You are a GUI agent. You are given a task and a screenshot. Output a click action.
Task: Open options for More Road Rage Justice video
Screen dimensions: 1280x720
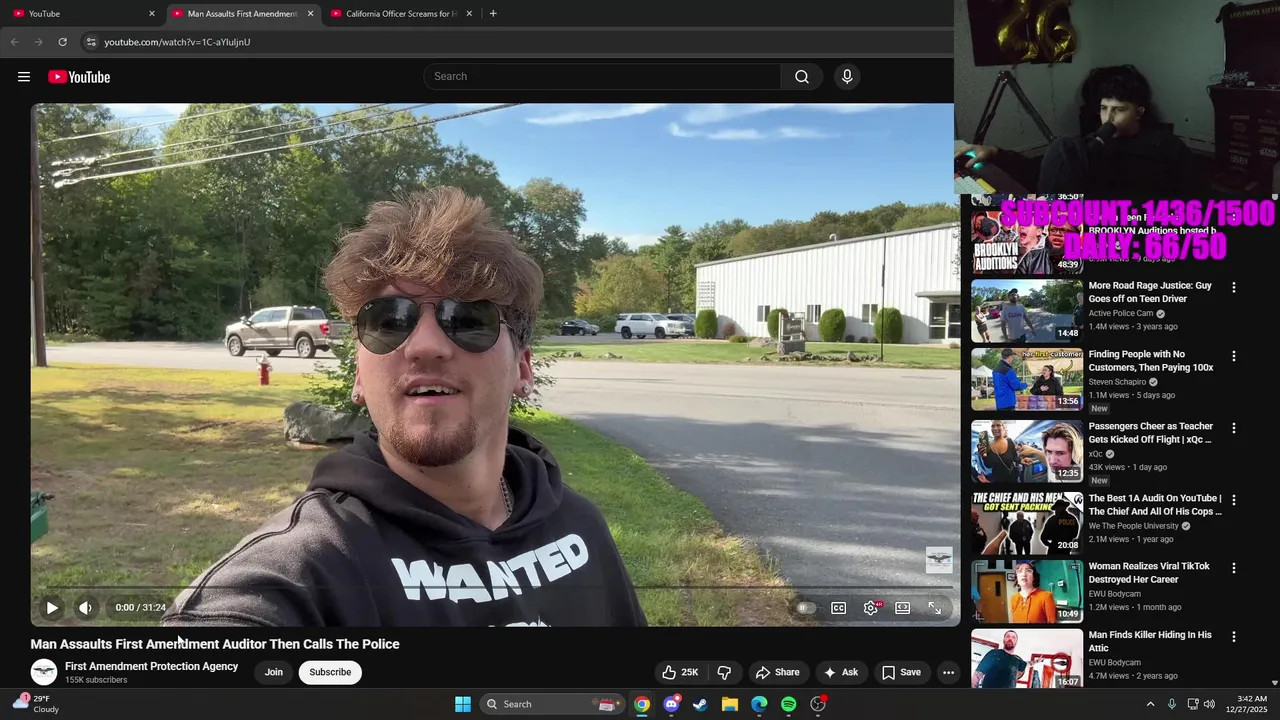(x=1234, y=287)
